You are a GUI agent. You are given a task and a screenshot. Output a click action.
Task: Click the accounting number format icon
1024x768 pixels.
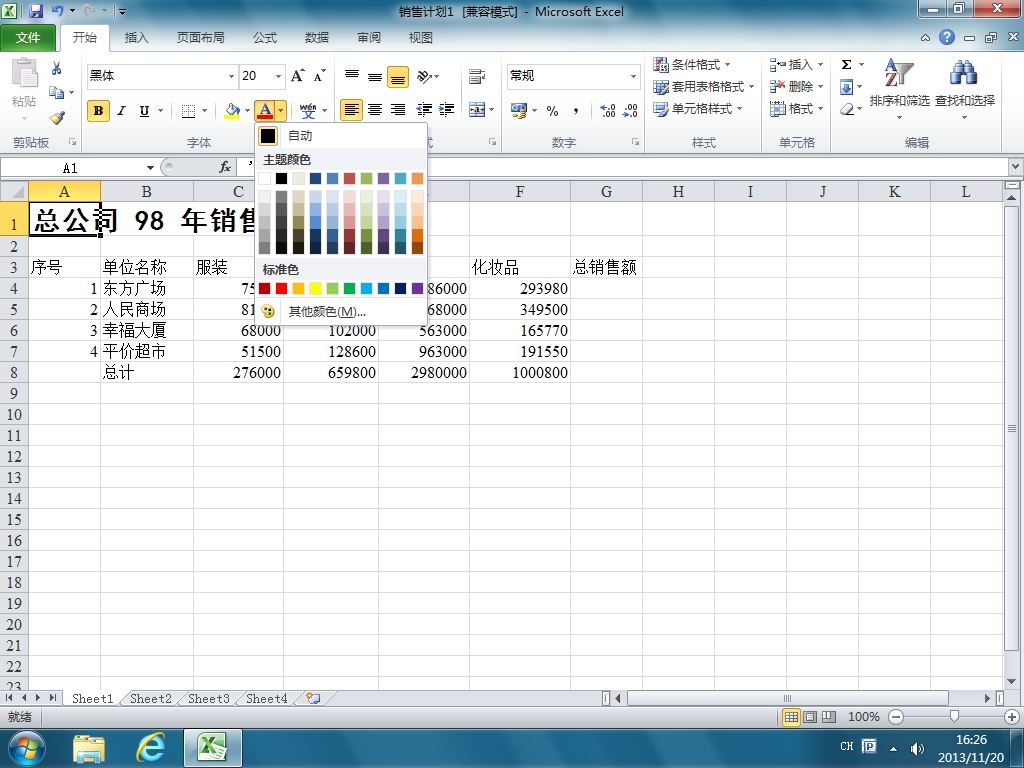click(519, 110)
